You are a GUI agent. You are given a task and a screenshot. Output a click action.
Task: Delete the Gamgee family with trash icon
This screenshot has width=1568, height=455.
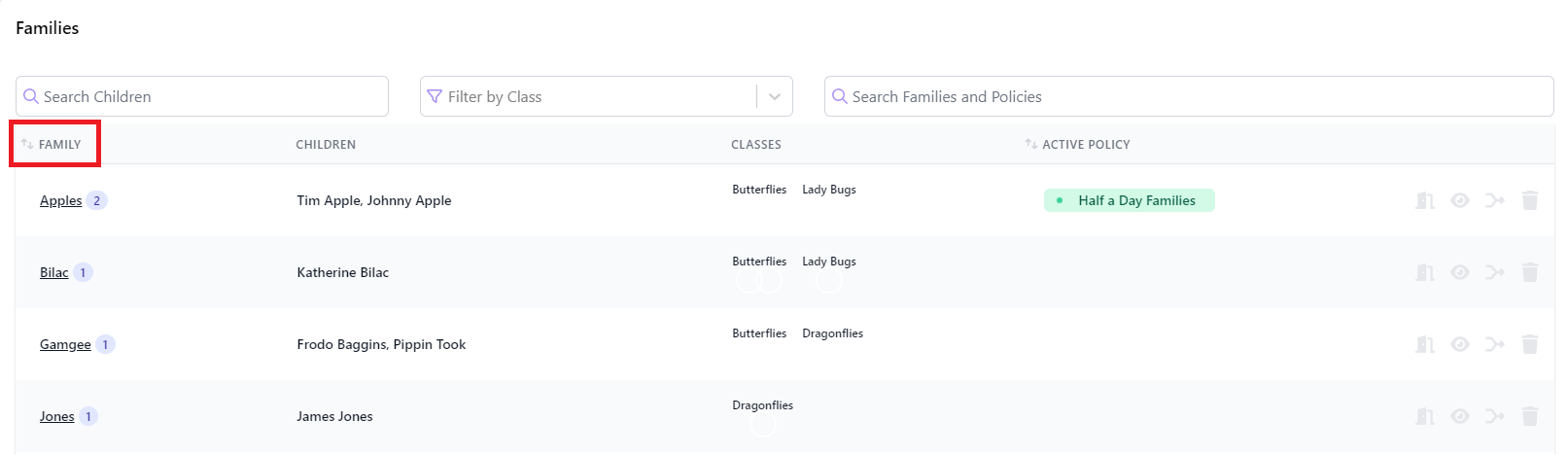(x=1530, y=344)
